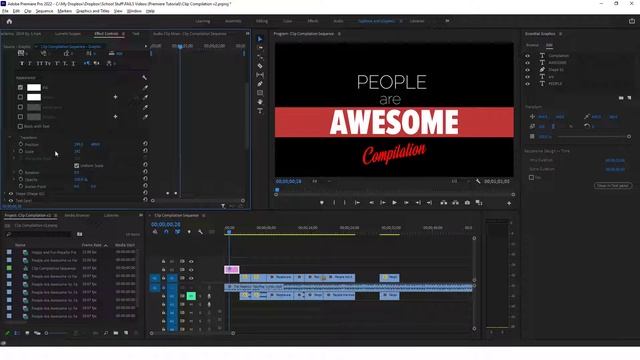
Task: Select the Ripple Edit tool
Action: coord(260,57)
